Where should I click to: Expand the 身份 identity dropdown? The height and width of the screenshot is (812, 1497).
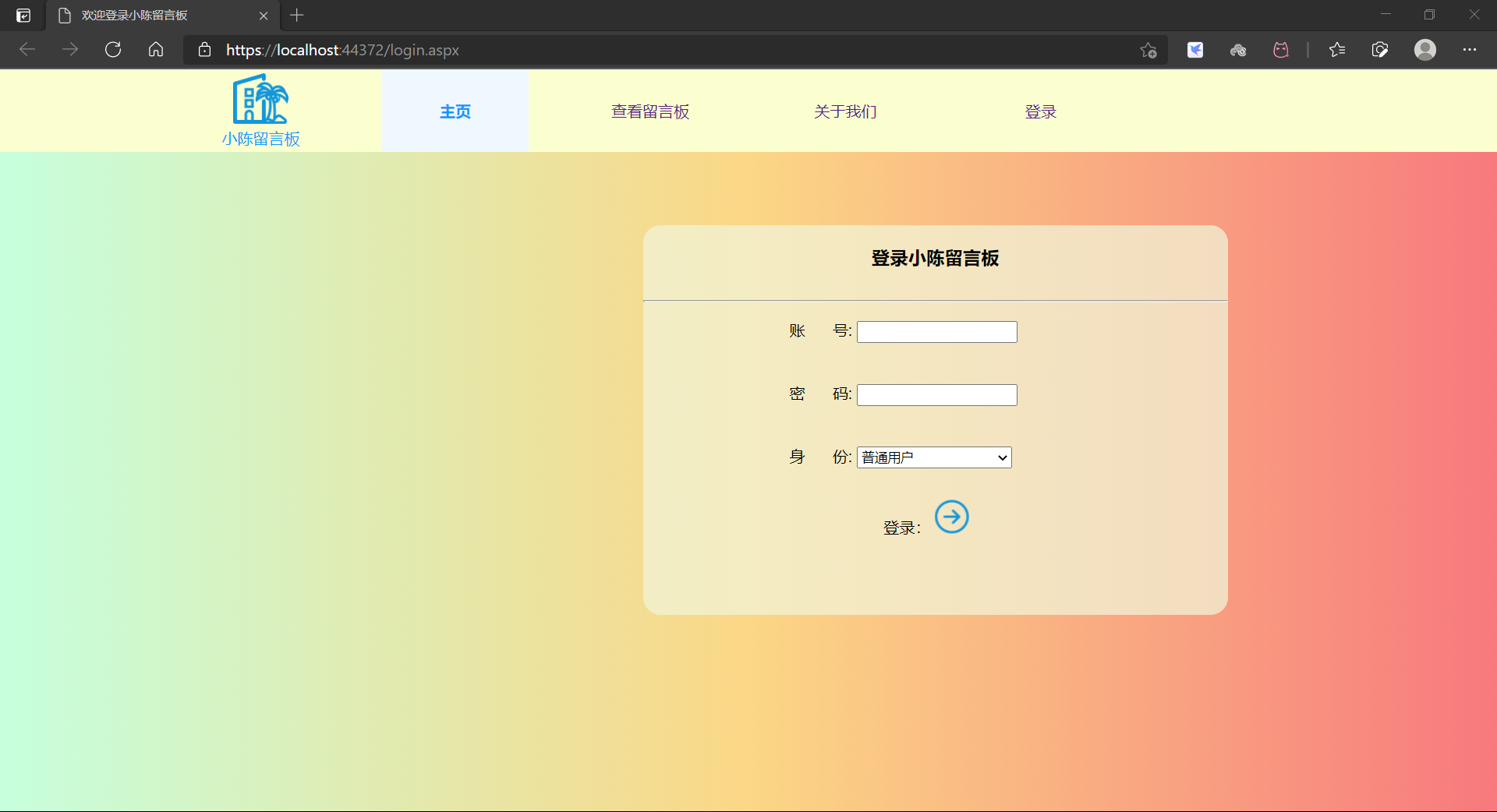[934, 457]
